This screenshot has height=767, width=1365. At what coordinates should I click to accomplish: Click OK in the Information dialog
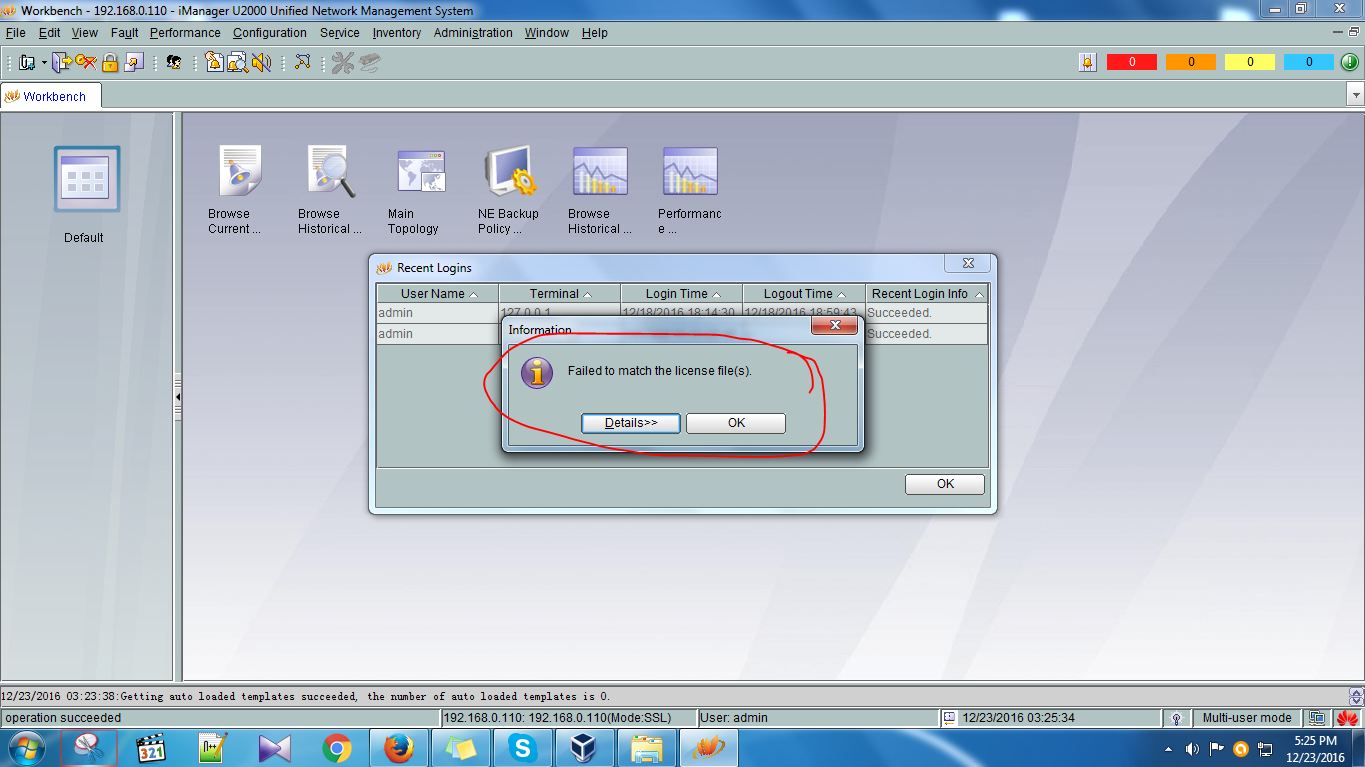[x=736, y=423]
